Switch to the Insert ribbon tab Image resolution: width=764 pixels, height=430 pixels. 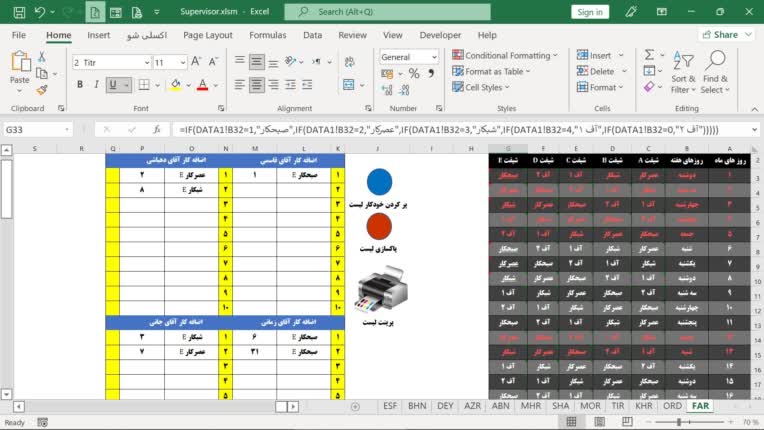(98, 35)
